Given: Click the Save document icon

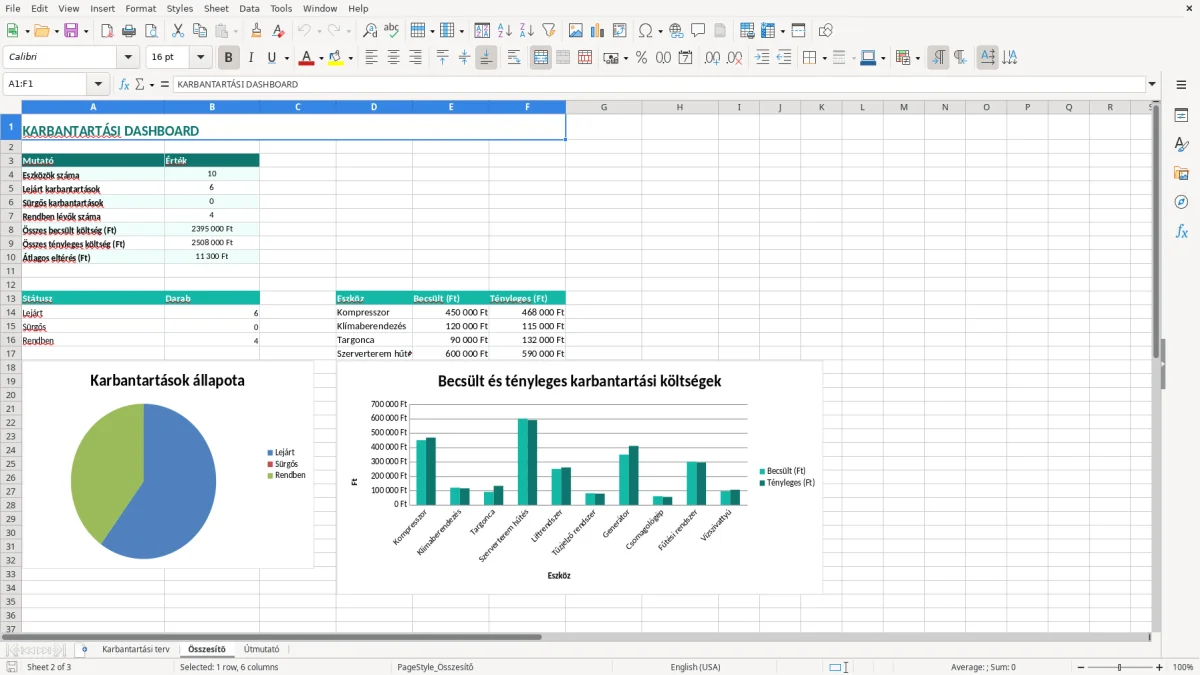Looking at the screenshot, I should 71,31.
